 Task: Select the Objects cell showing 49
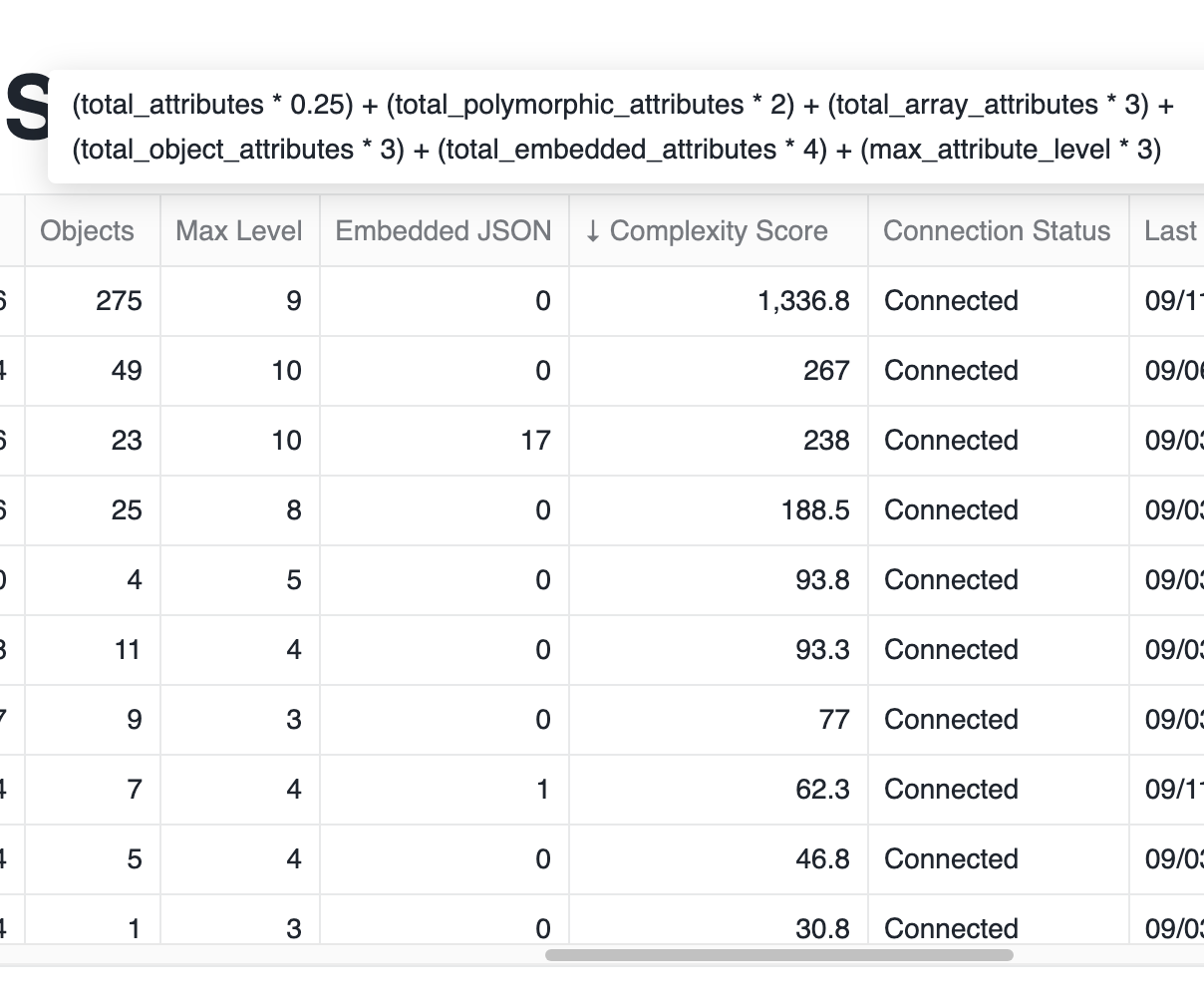click(126, 371)
